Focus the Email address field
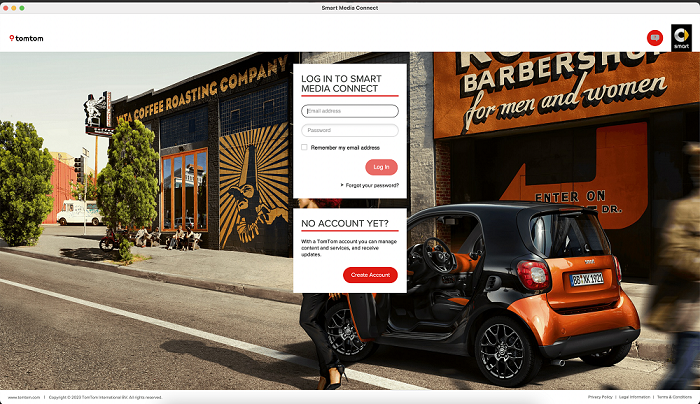 [x=350, y=111]
